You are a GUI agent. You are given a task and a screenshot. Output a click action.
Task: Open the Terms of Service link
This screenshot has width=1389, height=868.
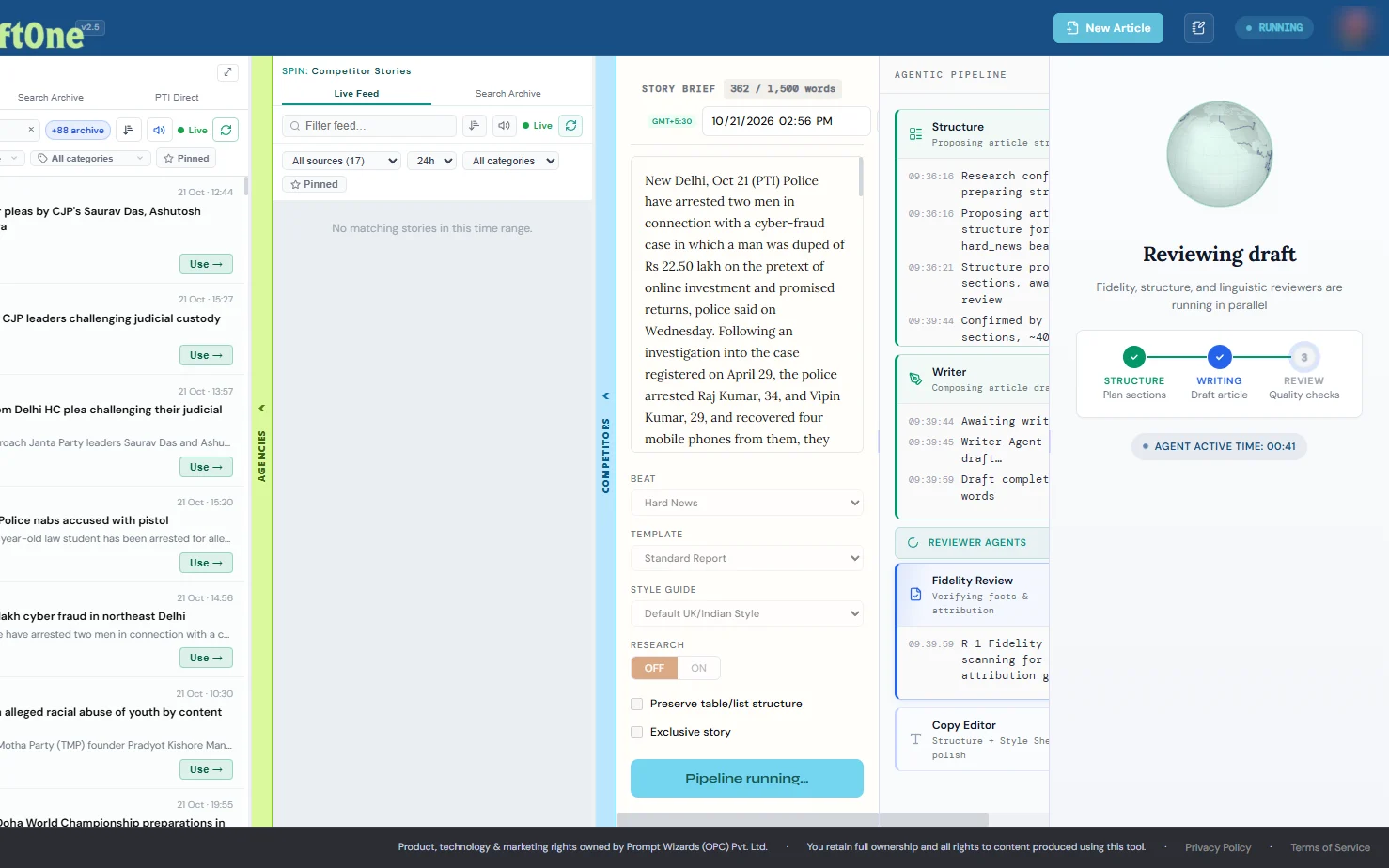click(x=1330, y=847)
